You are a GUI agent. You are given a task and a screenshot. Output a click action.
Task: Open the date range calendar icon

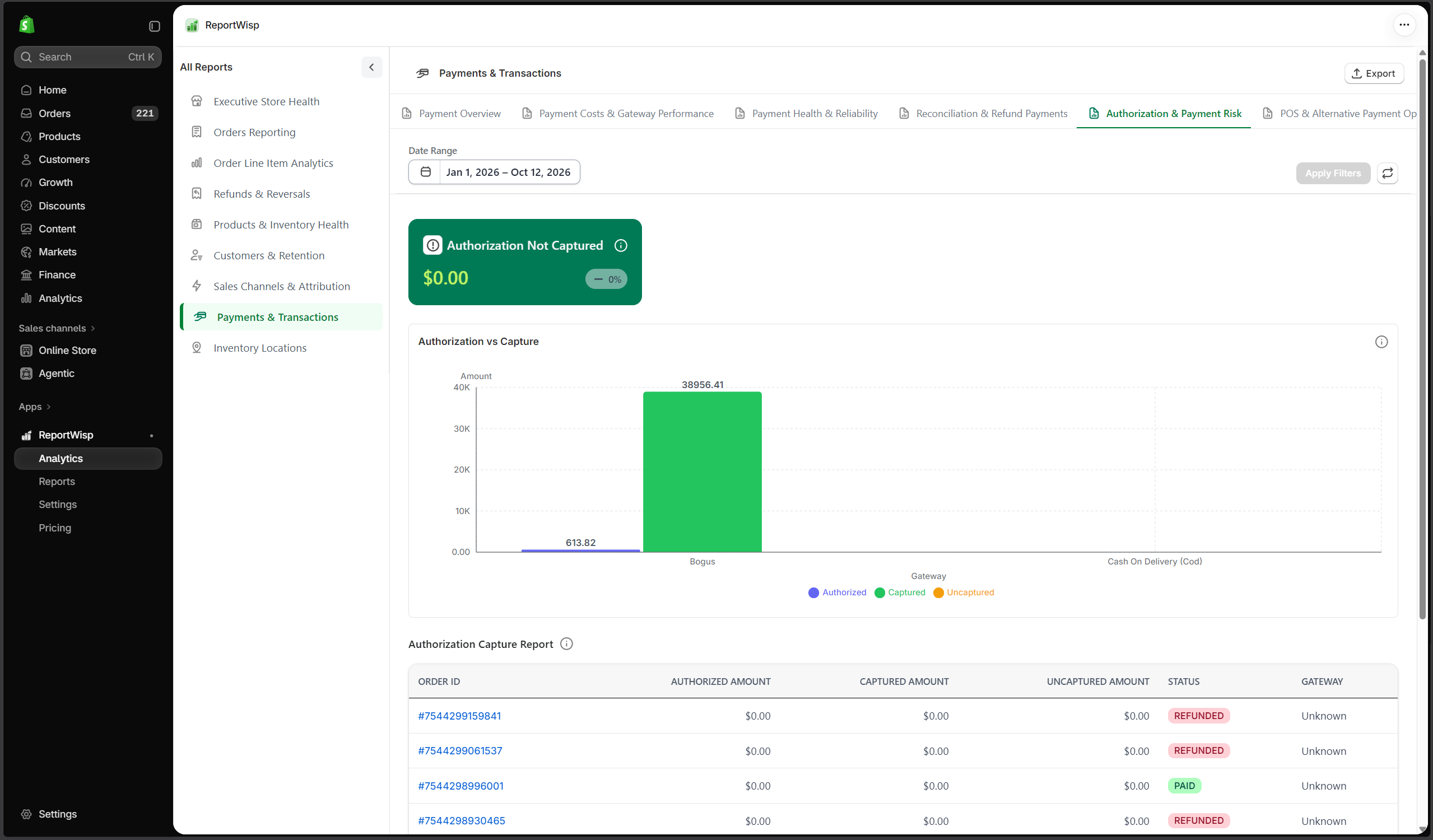pyautogui.click(x=425, y=172)
